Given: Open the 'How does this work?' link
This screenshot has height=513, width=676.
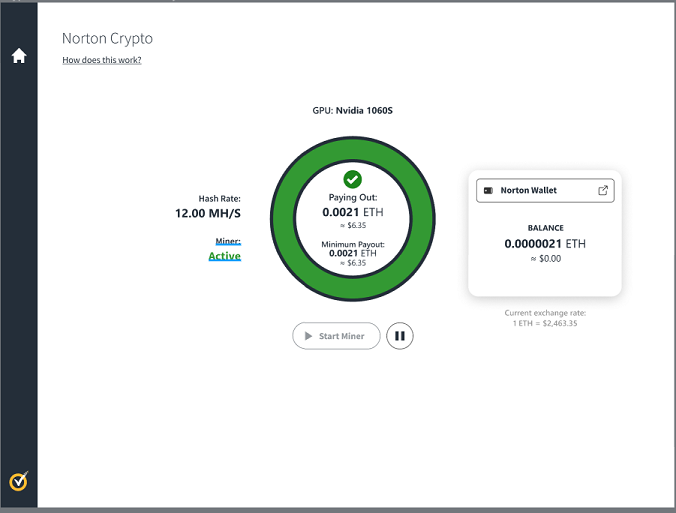Looking at the screenshot, I should click(102, 60).
